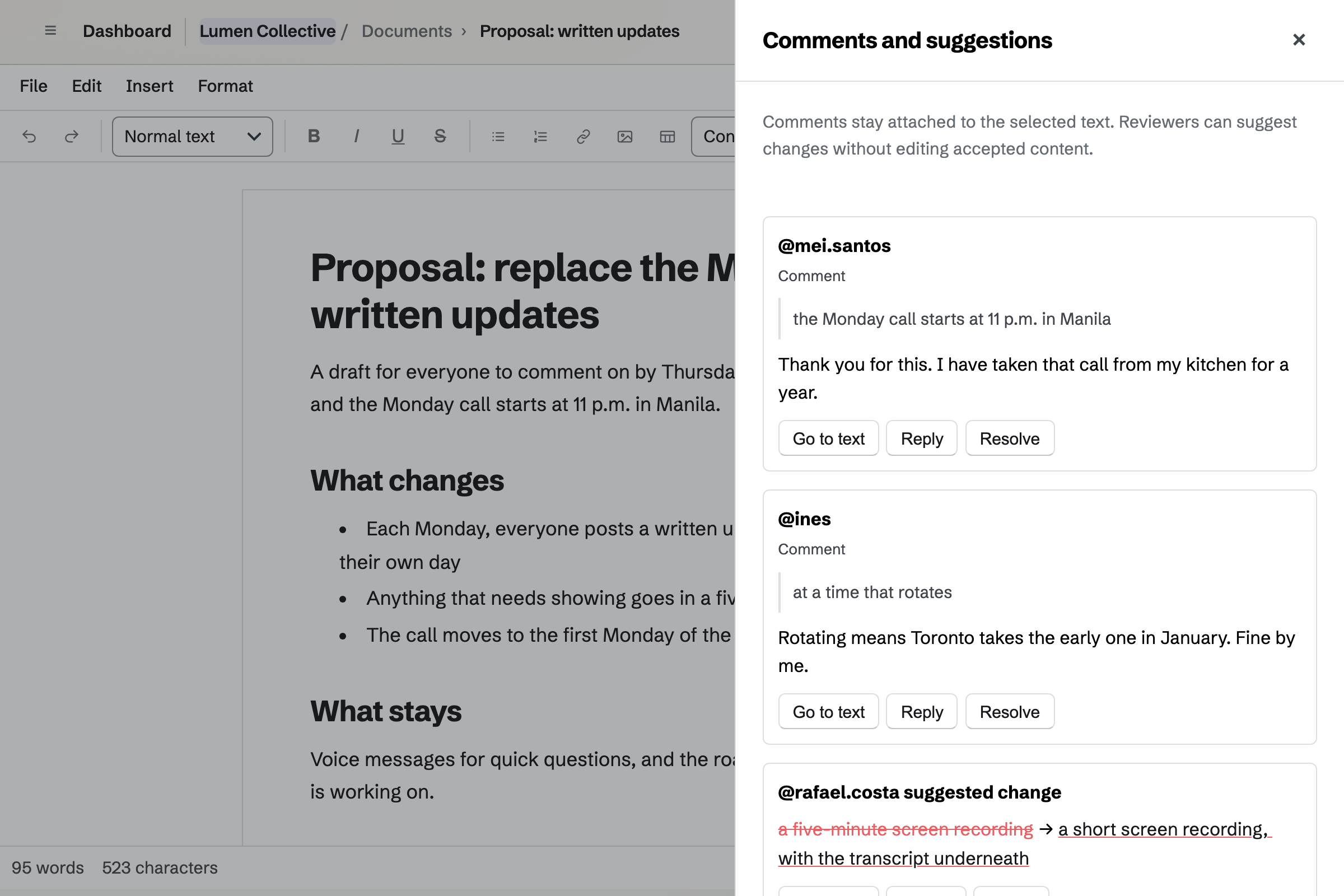Insert a bulleted list
1344x896 pixels.
pos(498,137)
